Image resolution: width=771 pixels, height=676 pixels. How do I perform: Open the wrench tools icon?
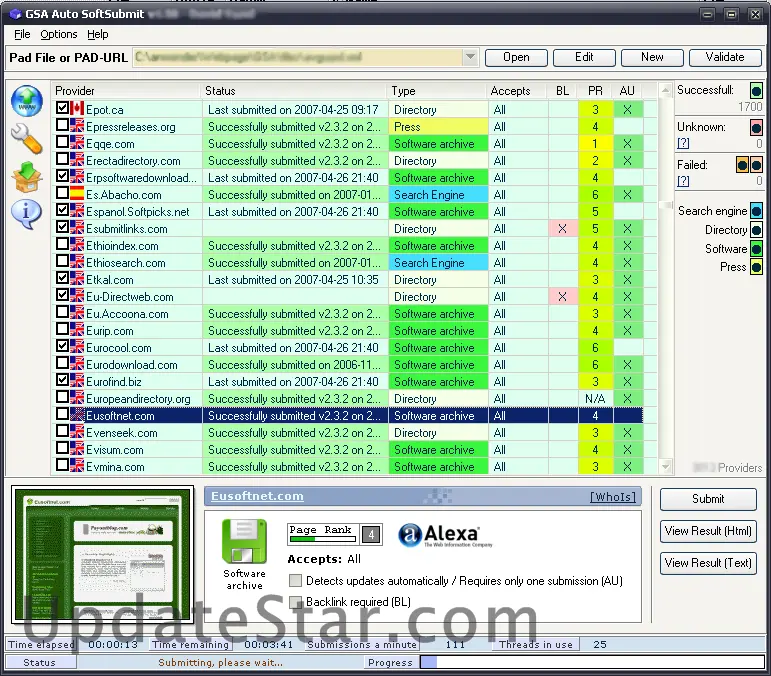[x=27, y=139]
